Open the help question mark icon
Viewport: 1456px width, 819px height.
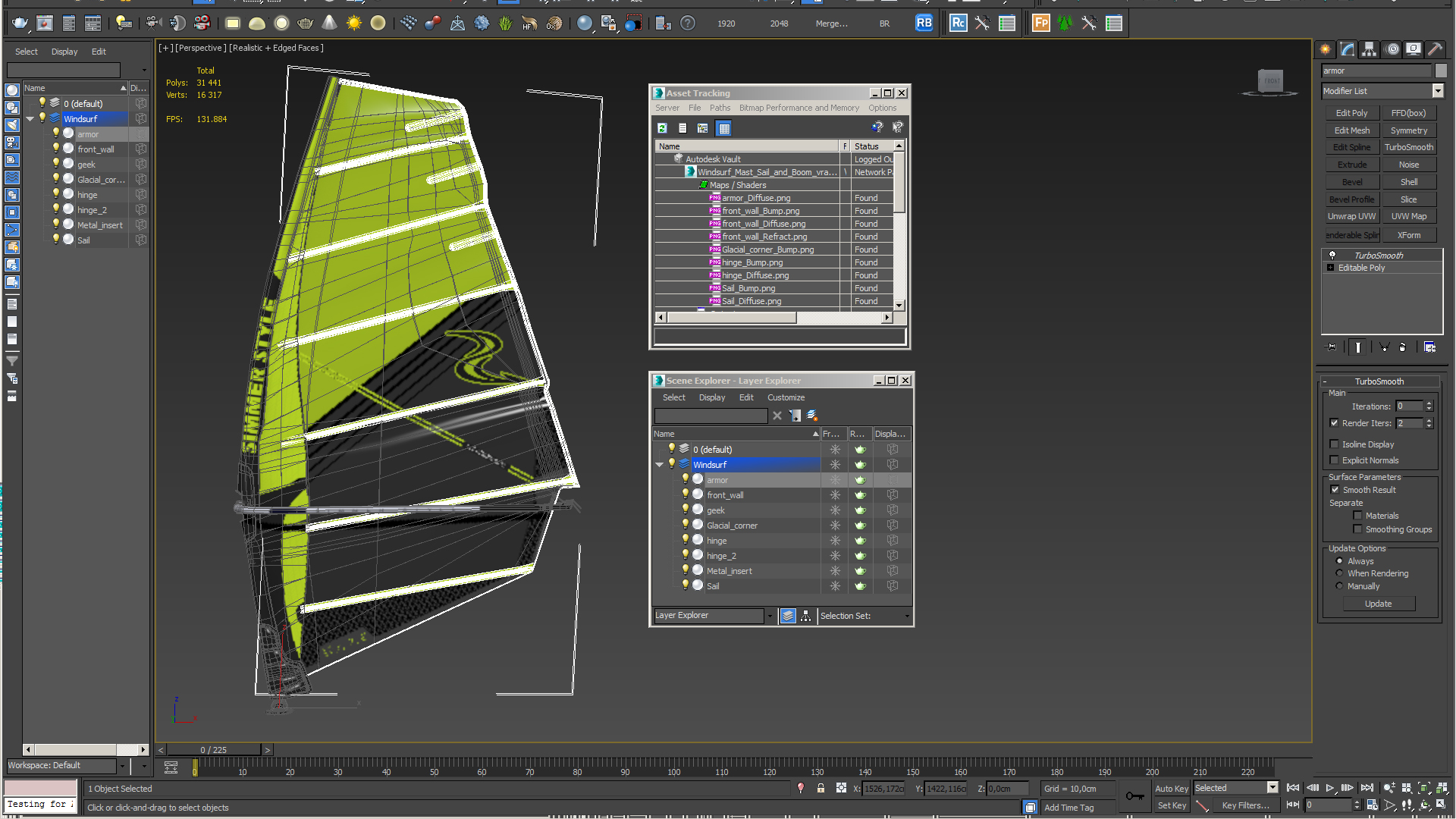tap(687, 23)
